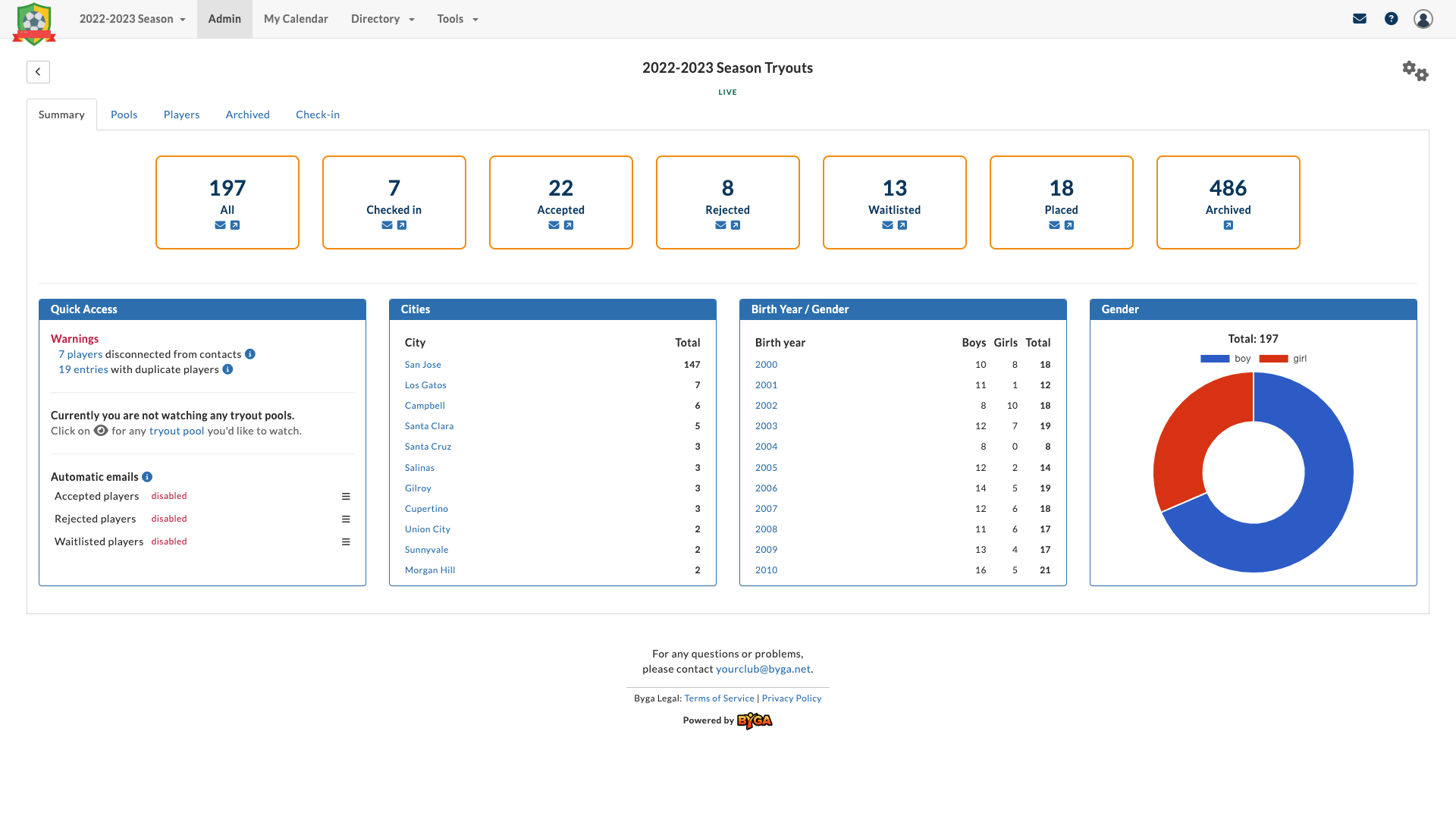Viewport: 1456px width, 819px height.
Task: Open external link icon on the Archived card
Action: pyautogui.click(x=1228, y=224)
